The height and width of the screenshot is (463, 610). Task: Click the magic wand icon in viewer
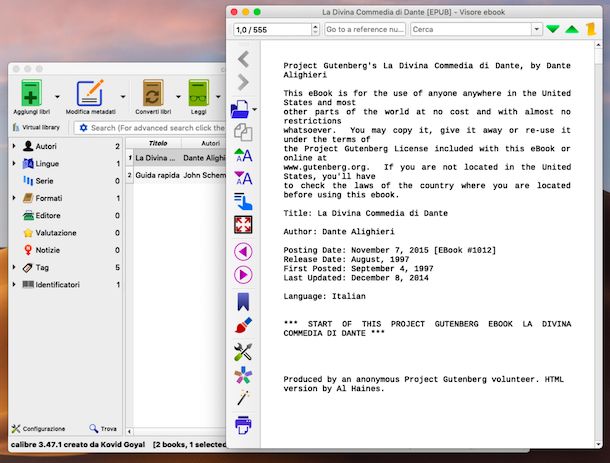(x=243, y=398)
